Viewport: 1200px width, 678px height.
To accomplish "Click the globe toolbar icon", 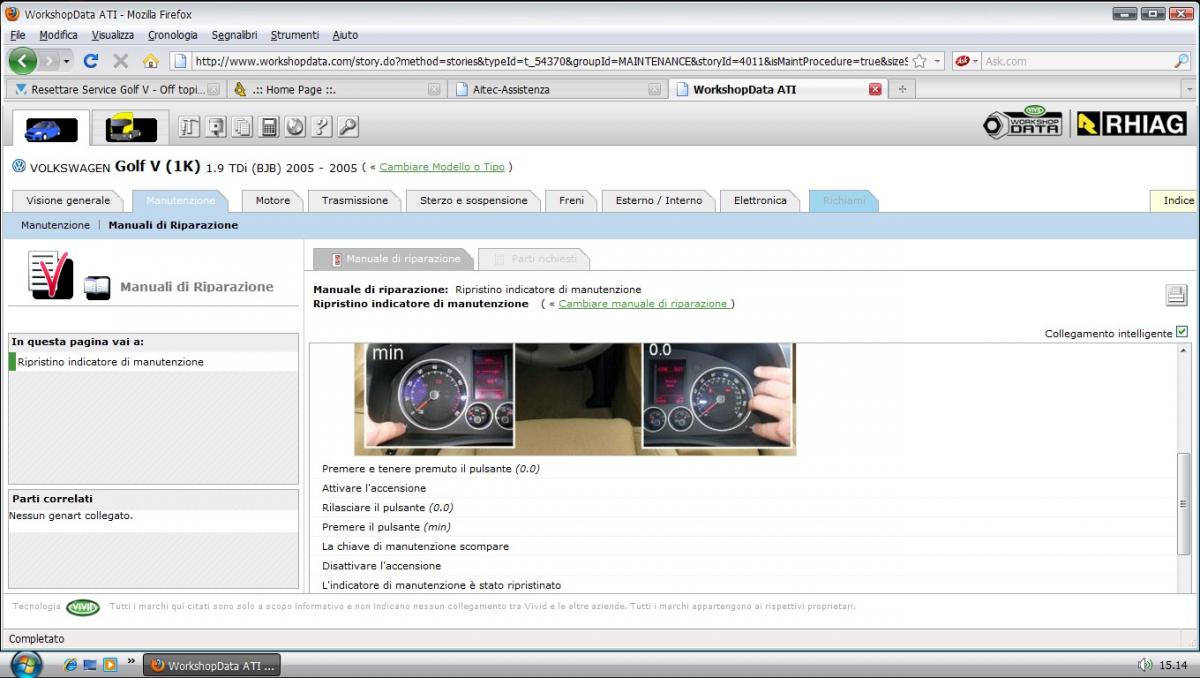I will (294, 127).
